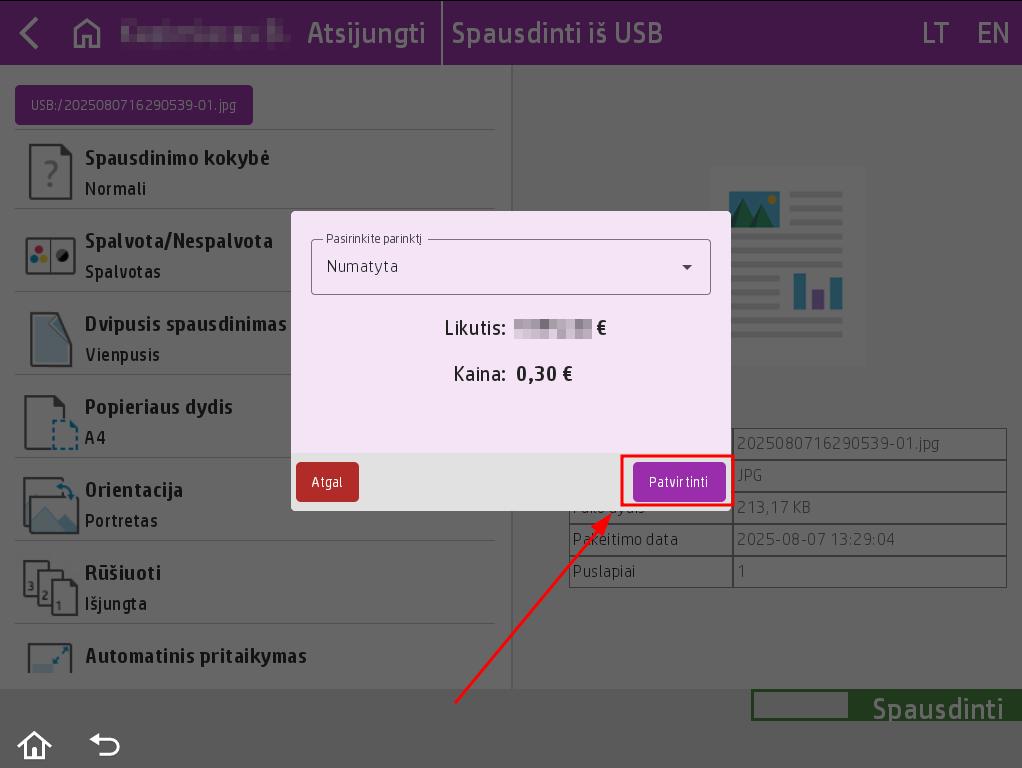
Task: Tap the paper size page icon
Action: [49, 422]
